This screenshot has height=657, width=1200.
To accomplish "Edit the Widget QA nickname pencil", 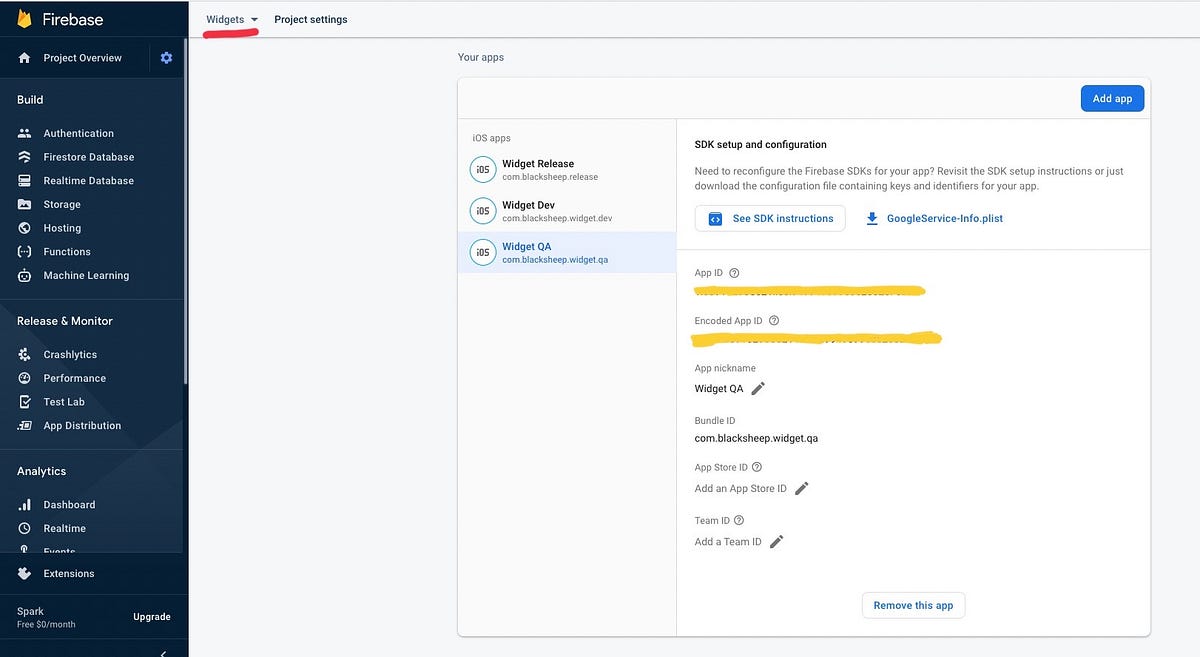I will 758,389.
